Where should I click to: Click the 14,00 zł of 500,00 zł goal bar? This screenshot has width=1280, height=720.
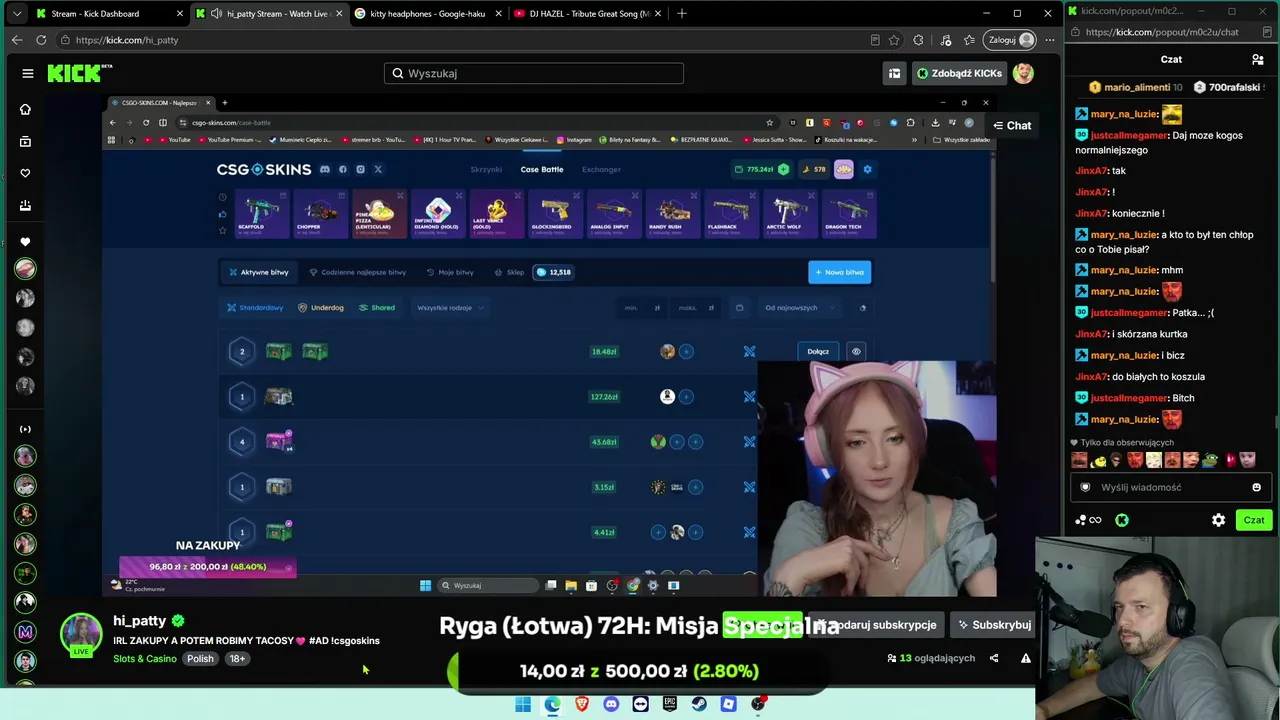point(638,671)
